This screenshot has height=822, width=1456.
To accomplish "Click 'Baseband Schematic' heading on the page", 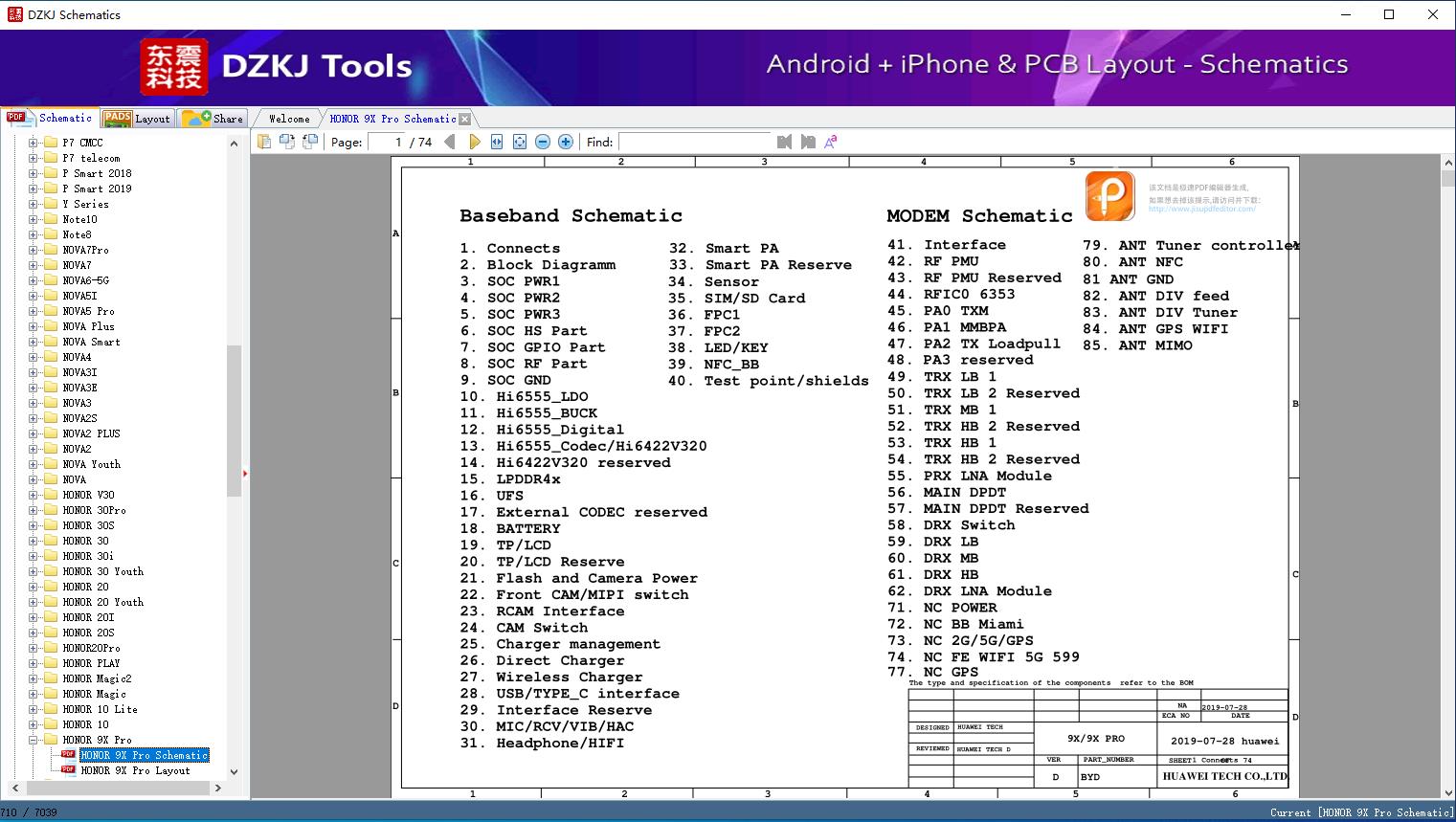I will pos(571,215).
